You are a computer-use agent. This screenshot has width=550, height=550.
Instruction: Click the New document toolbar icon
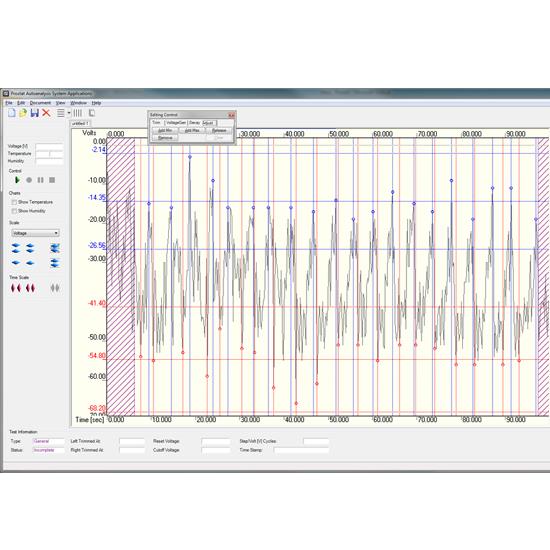coord(12,113)
